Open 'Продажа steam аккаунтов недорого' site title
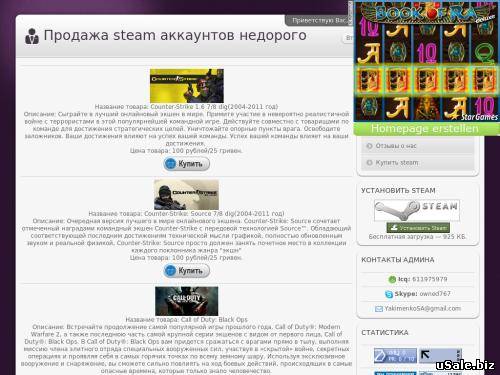Viewport: 500px width, 375px height. pyautogui.click(x=175, y=35)
